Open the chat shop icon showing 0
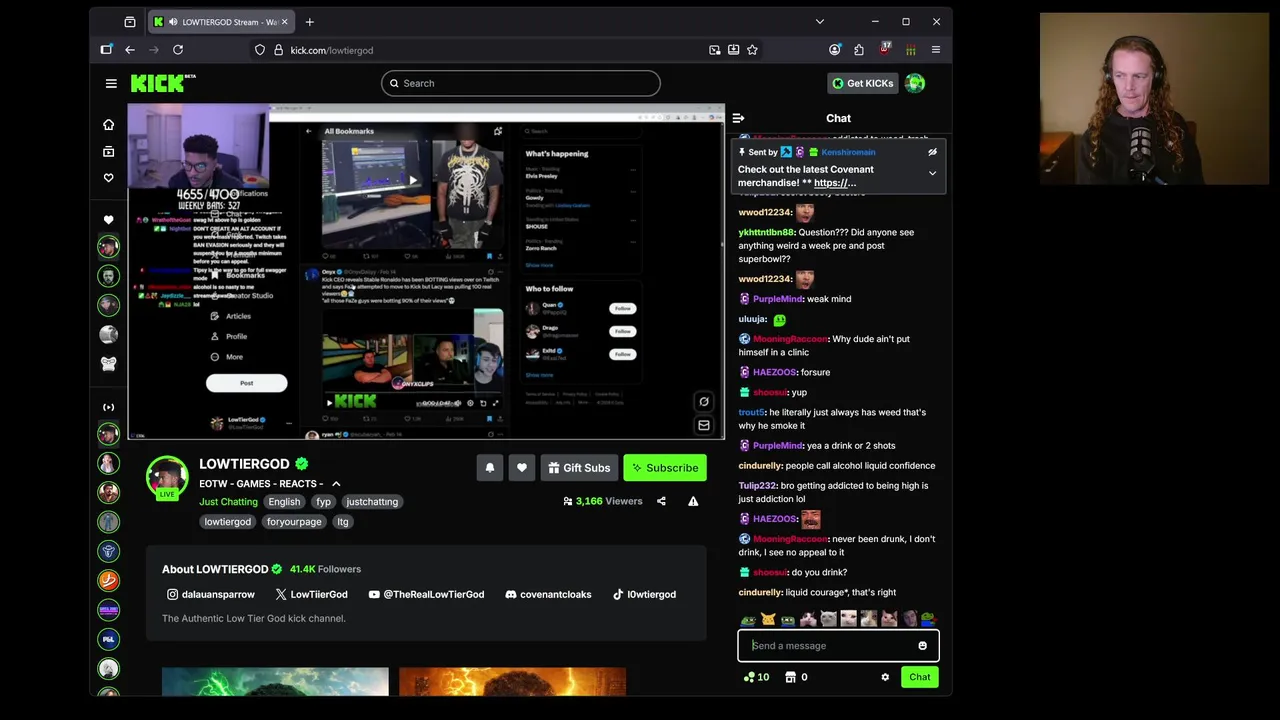The width and height of the screenshot is (1280, 720). pyautogui.click(x=797, y=677)
